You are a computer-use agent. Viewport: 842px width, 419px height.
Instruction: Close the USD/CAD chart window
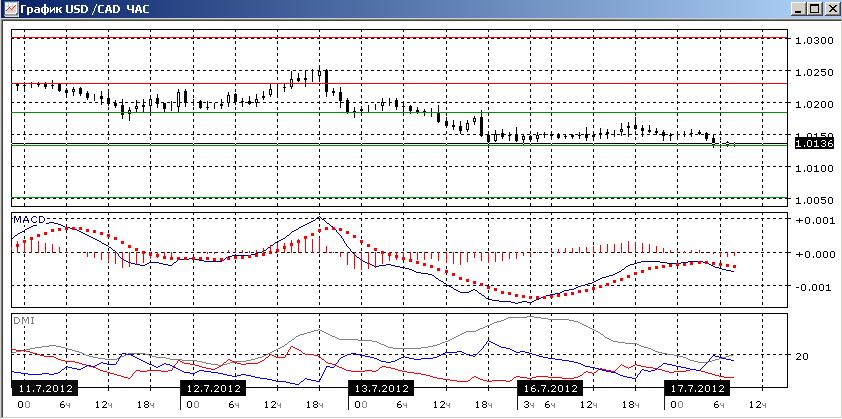[x=830, y=9]
